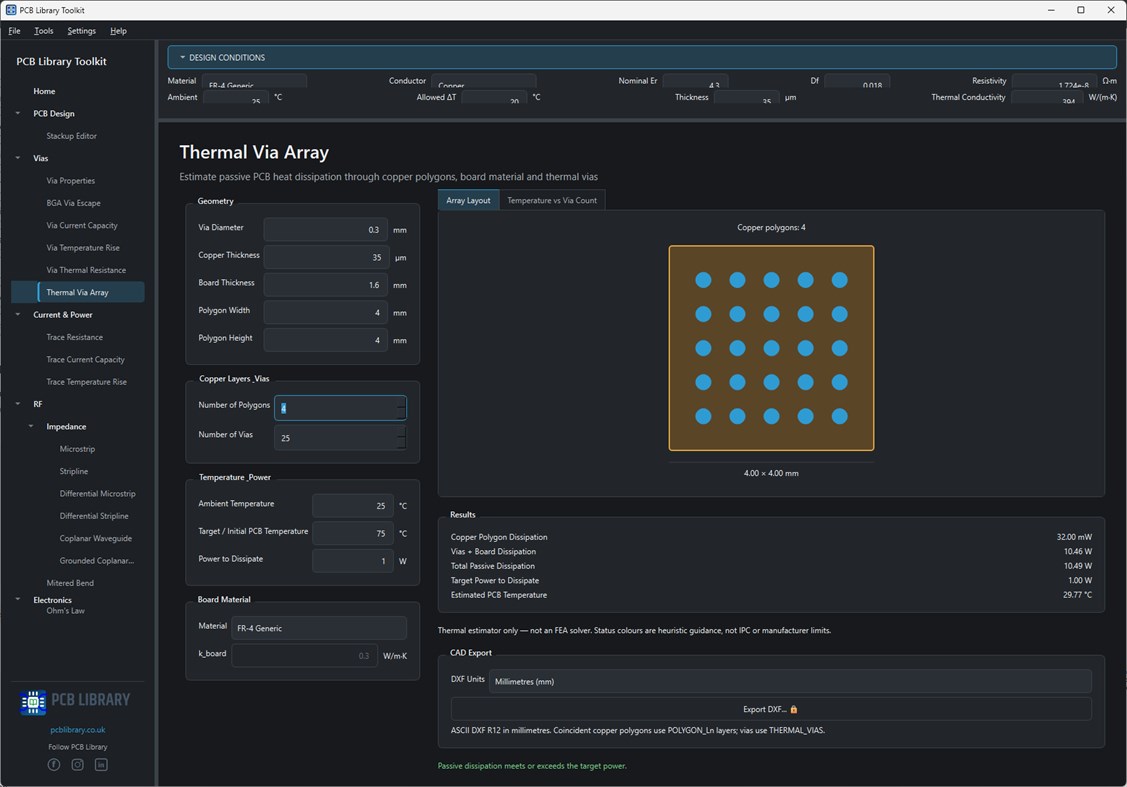Open the Trace Current Capacity page
Screen dimensions: 1127x787
click(x=86, y=359)
